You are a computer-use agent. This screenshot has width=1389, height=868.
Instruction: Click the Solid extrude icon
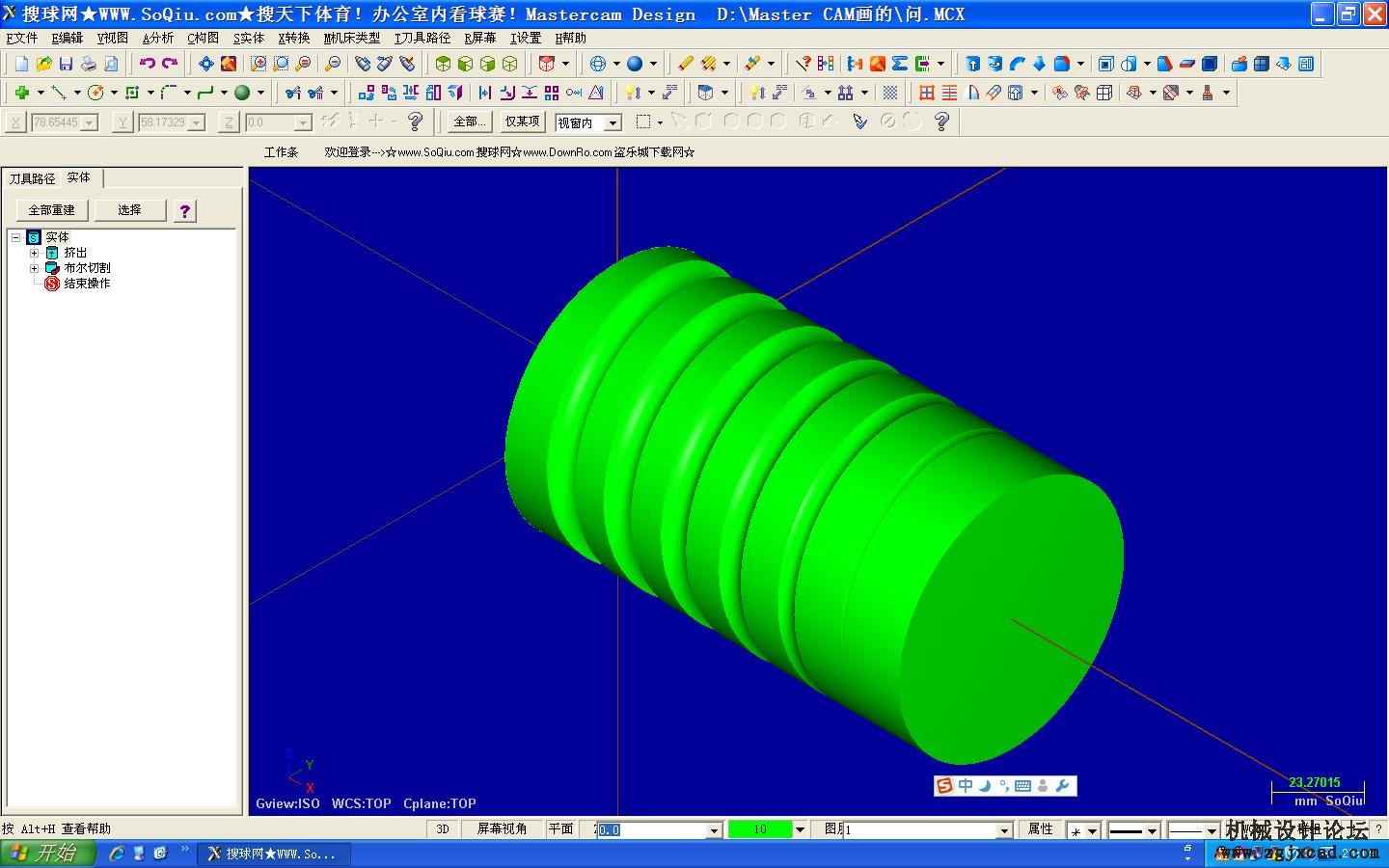pyautogui.click(x=972, y=64)
